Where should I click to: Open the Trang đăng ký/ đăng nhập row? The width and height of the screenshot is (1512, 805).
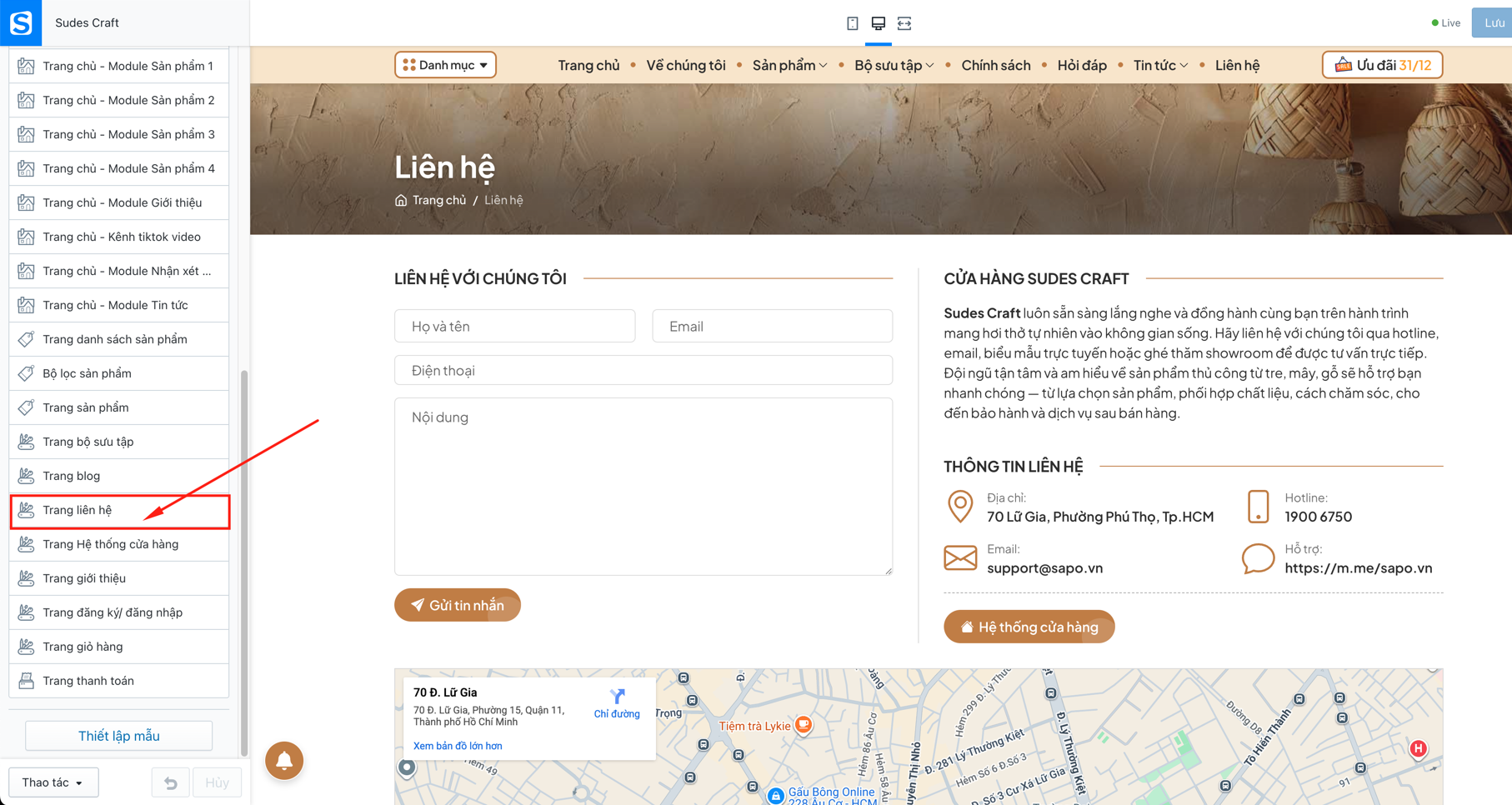(x=119, y=613)
